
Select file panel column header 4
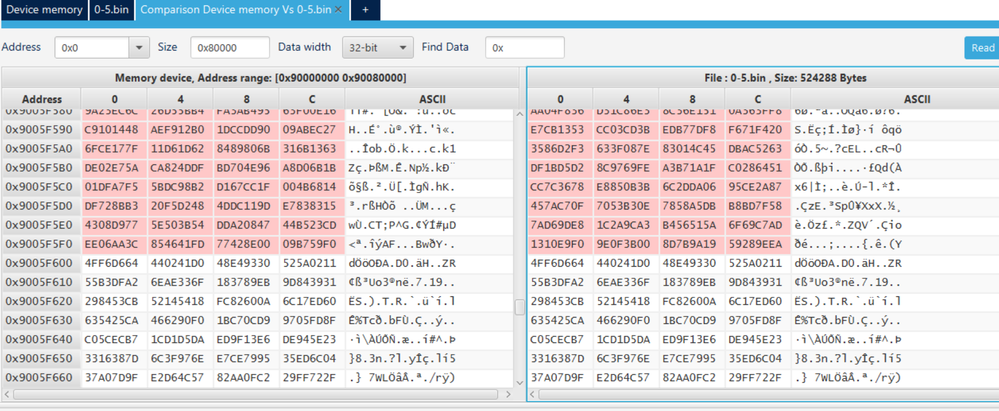626,99
